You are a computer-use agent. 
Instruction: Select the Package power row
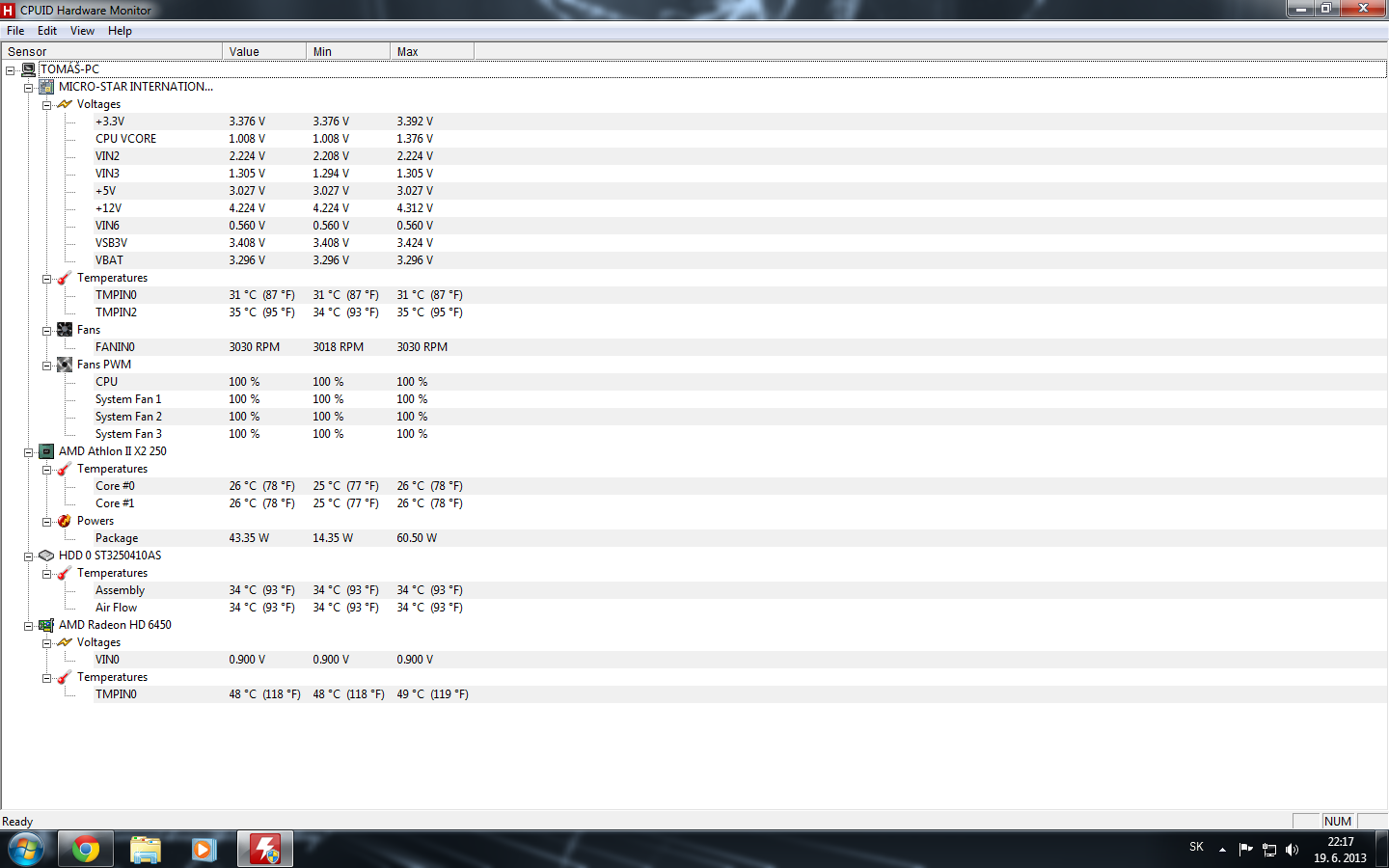(740, 538)
